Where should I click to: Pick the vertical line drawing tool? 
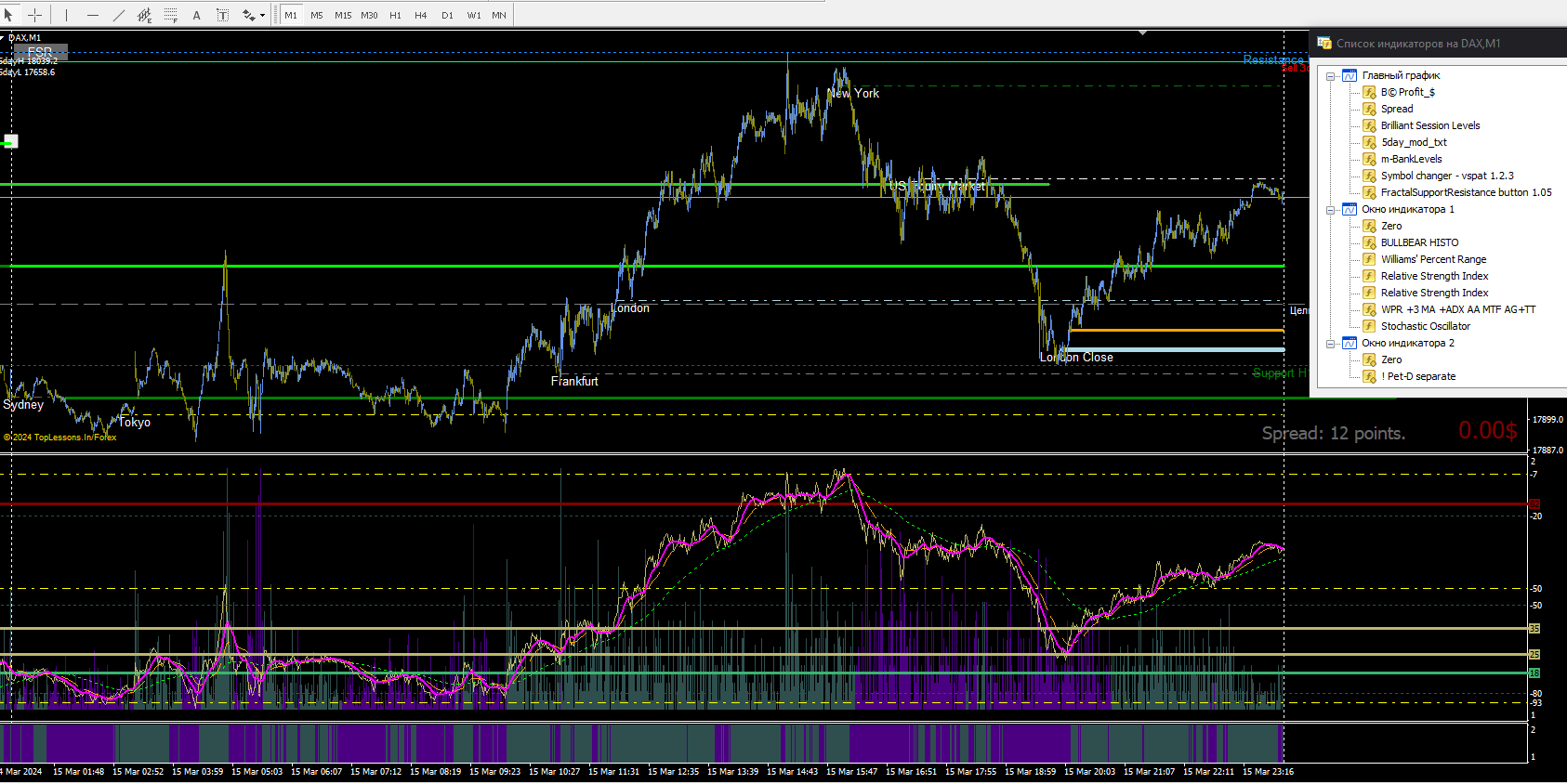66,15
